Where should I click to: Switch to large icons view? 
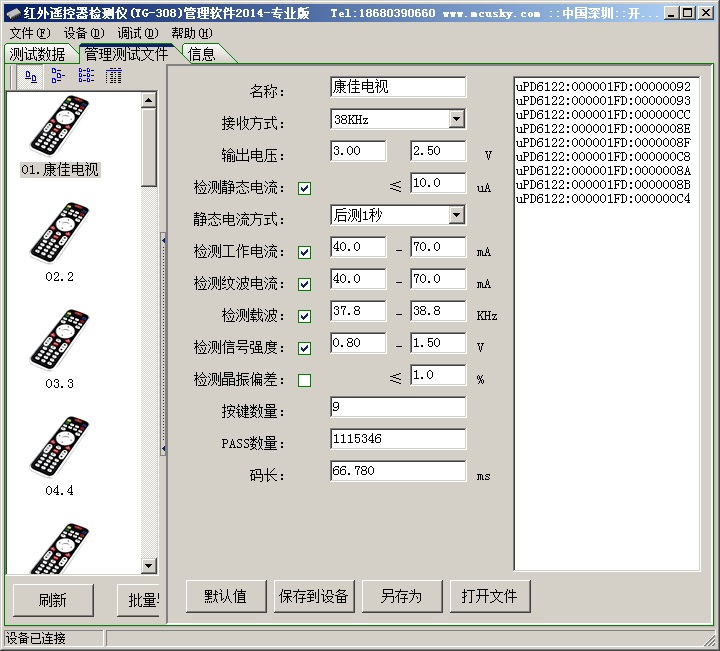point(30,75)
